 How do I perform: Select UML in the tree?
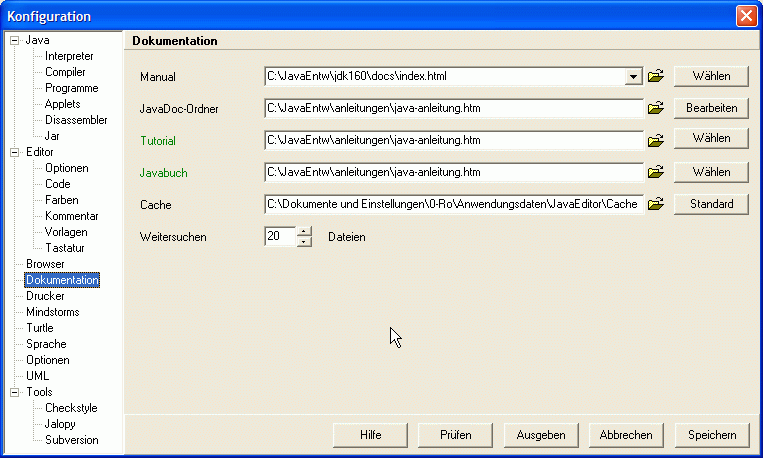point(37,376)
